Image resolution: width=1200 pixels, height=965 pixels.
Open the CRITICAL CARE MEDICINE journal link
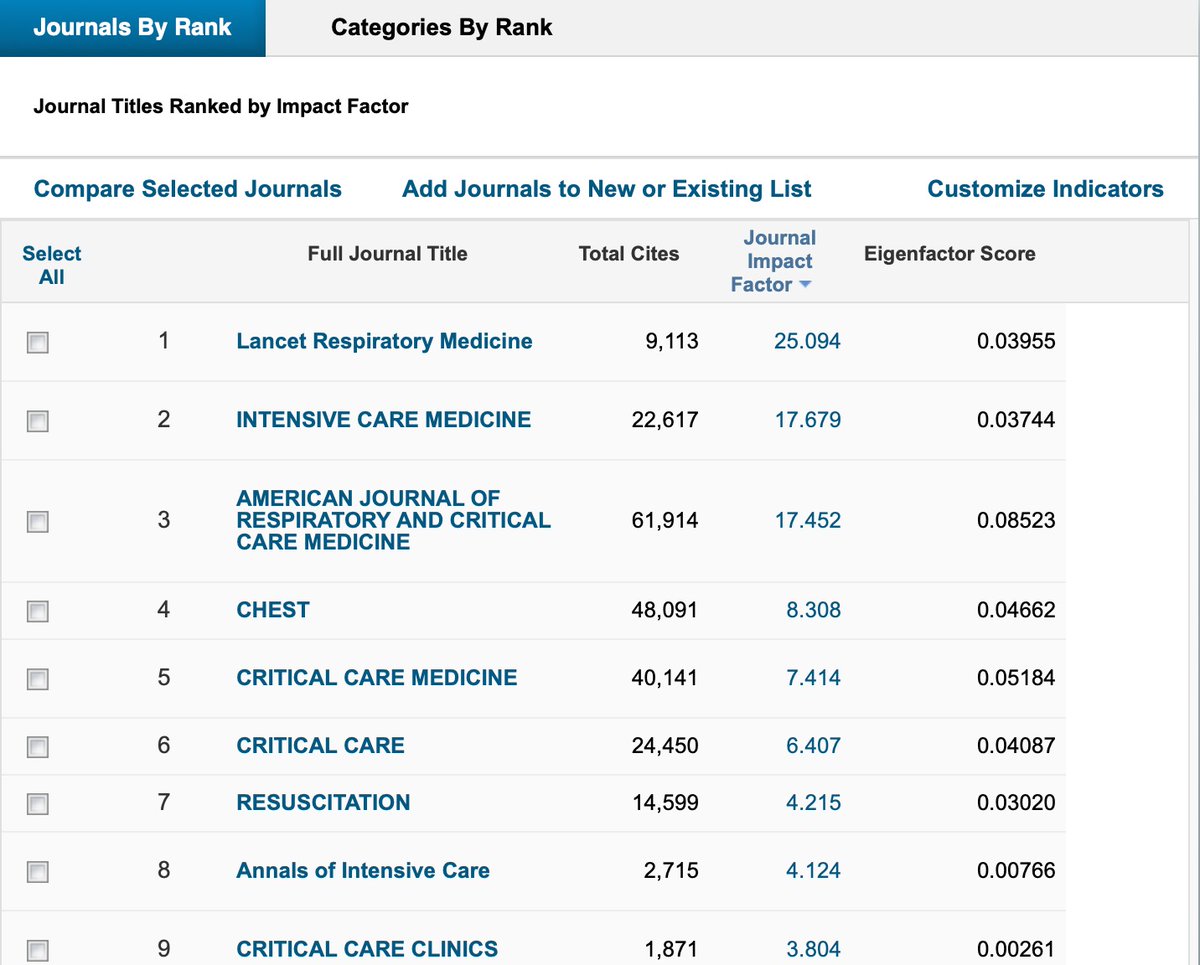(x=377, y=678)
